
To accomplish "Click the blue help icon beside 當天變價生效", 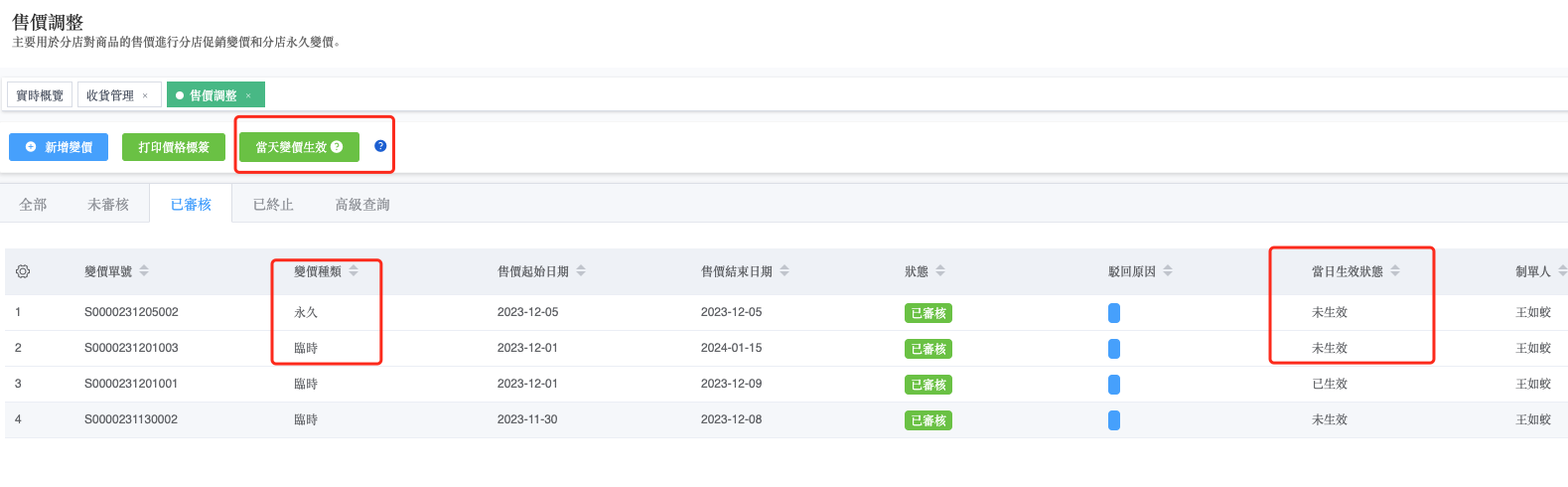I will click(x=380, y=146).
